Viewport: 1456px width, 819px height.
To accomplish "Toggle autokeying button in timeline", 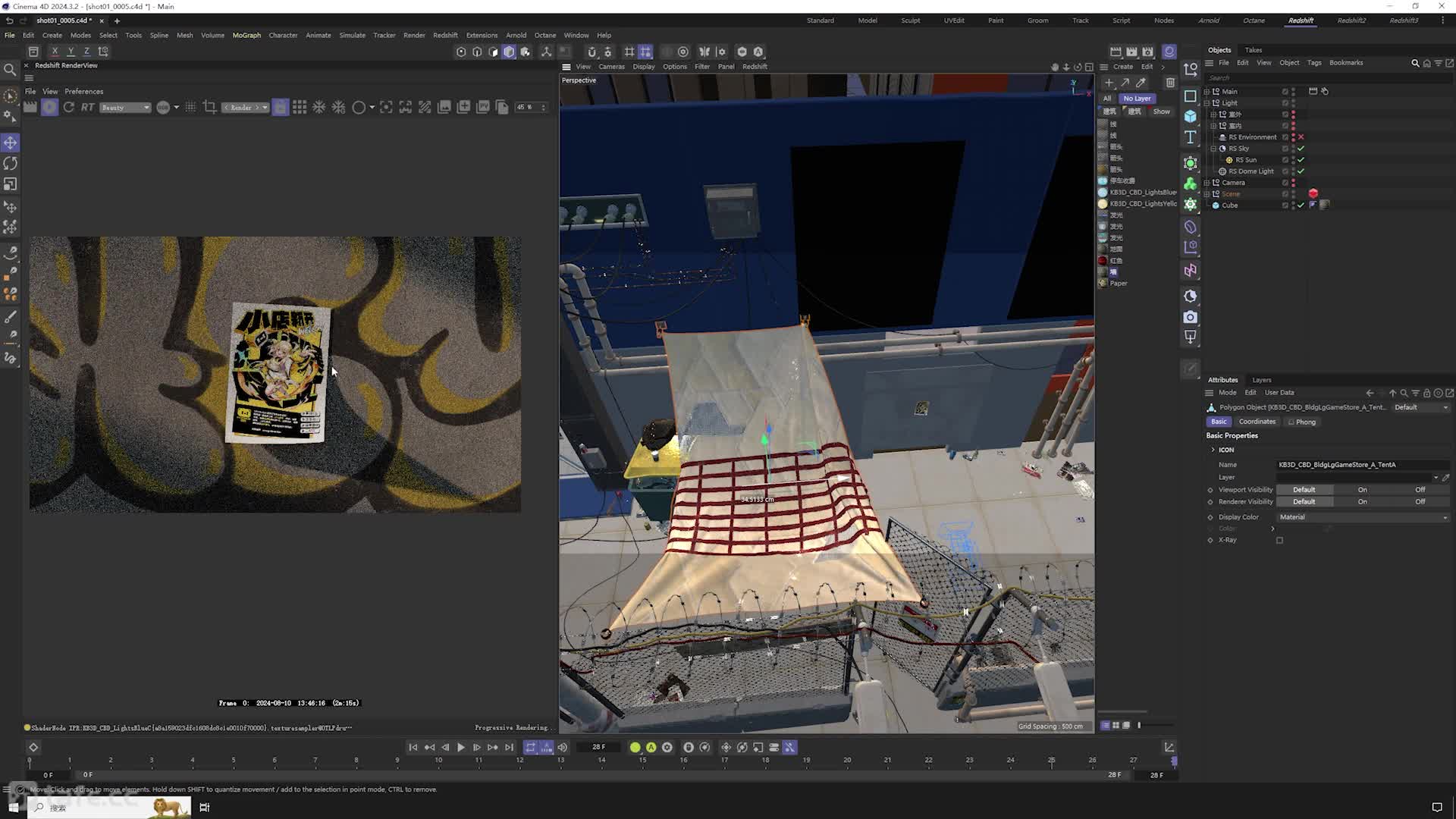I will coord(651,748).
